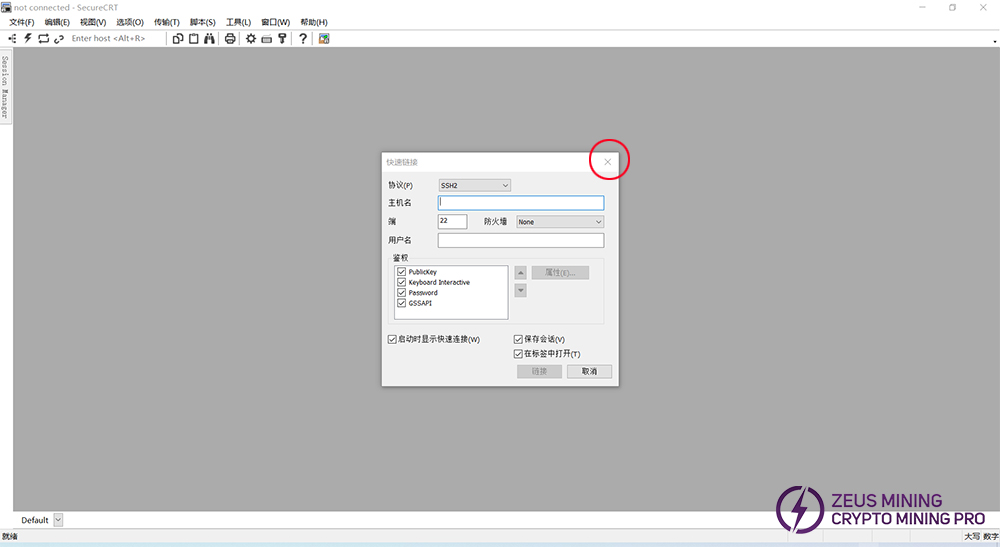Open the 文件(F) menu

[x=21, y=22]
